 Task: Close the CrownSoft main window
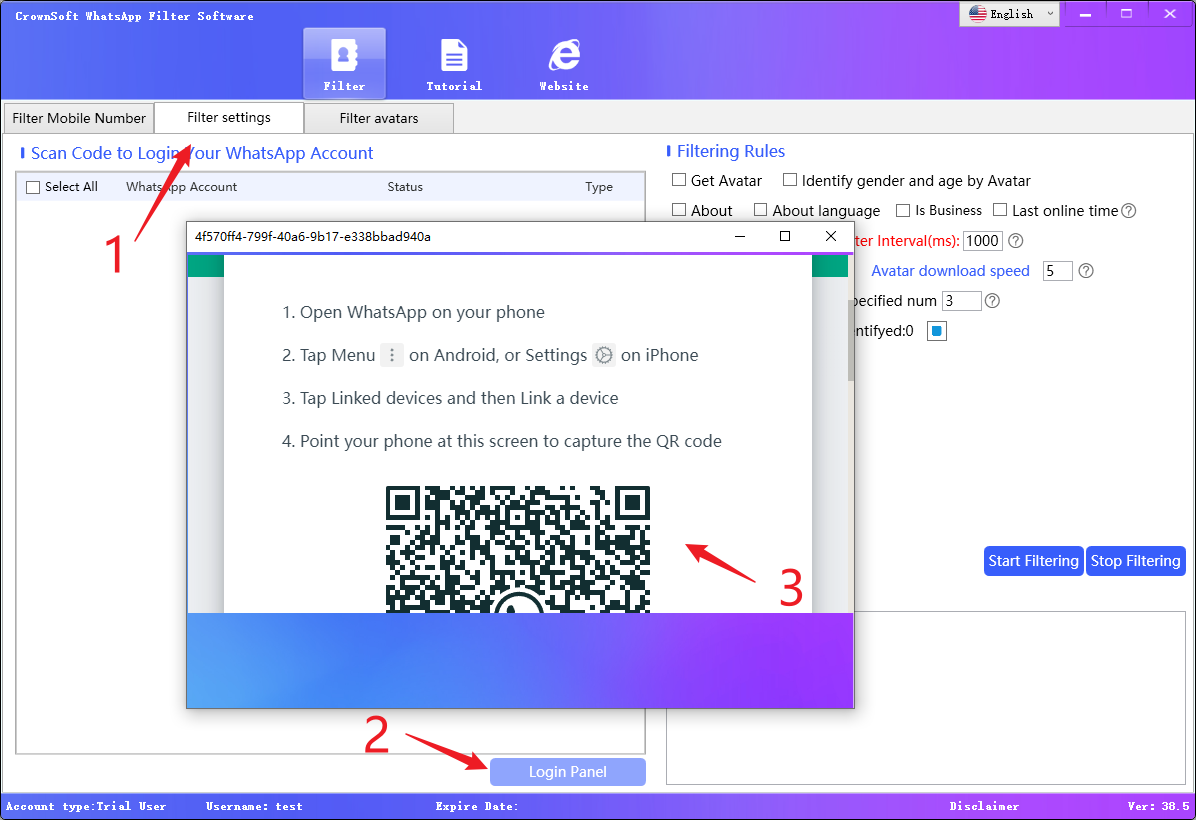click(1170, 14)
